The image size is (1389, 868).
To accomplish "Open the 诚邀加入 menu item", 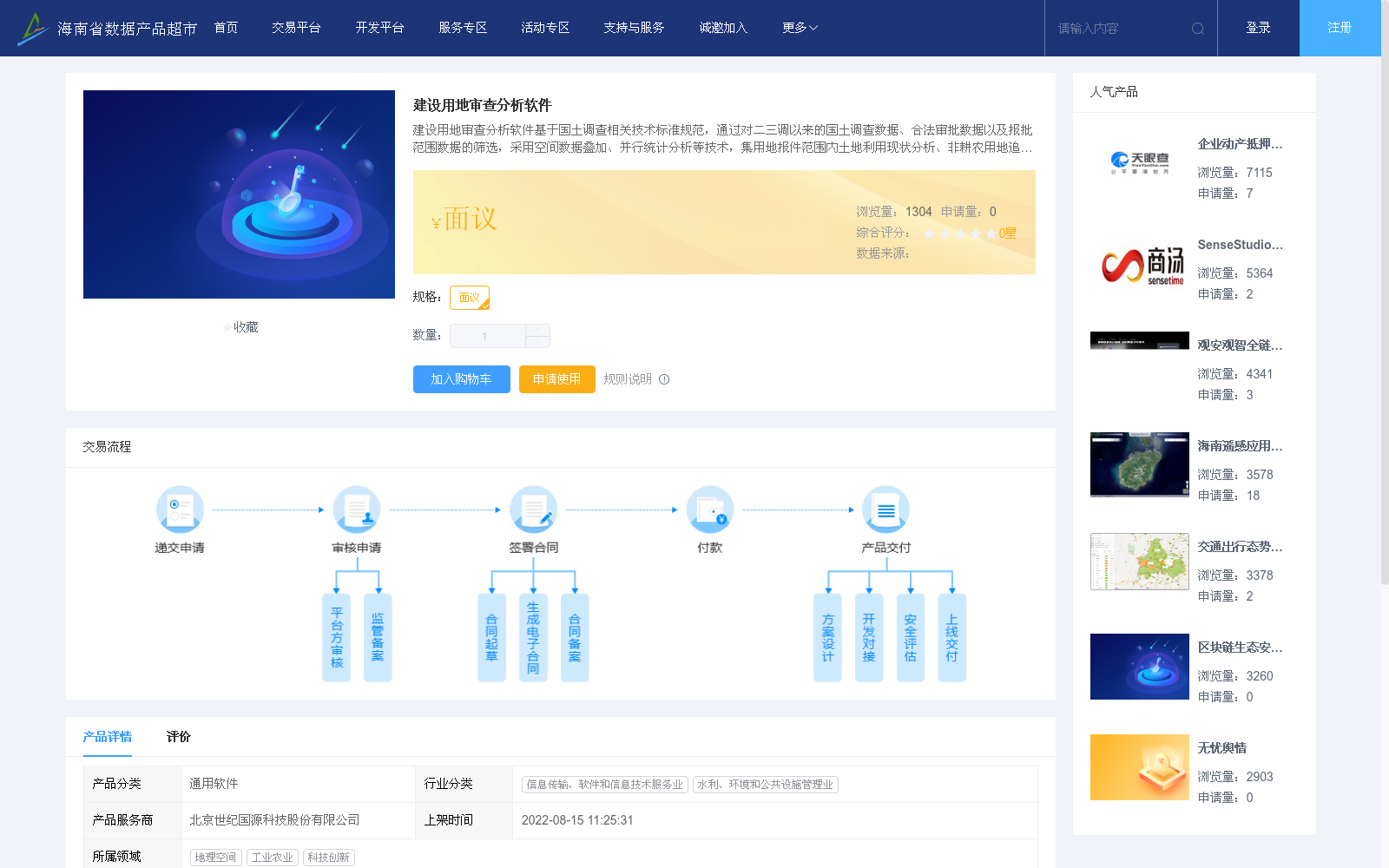I will pyautogui.click(x=723, y=28).
